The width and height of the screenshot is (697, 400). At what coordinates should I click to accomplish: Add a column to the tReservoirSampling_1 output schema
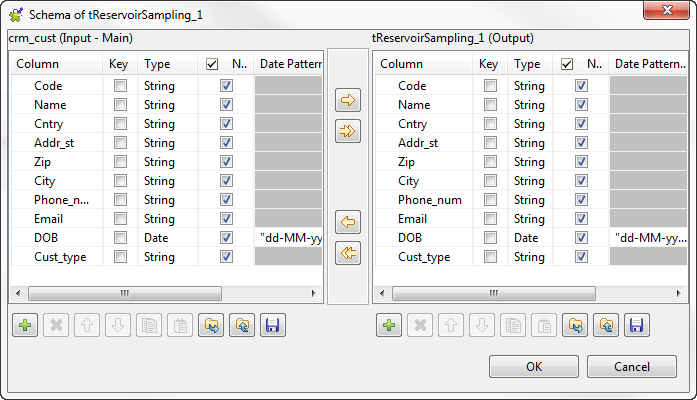coord(389,325)
